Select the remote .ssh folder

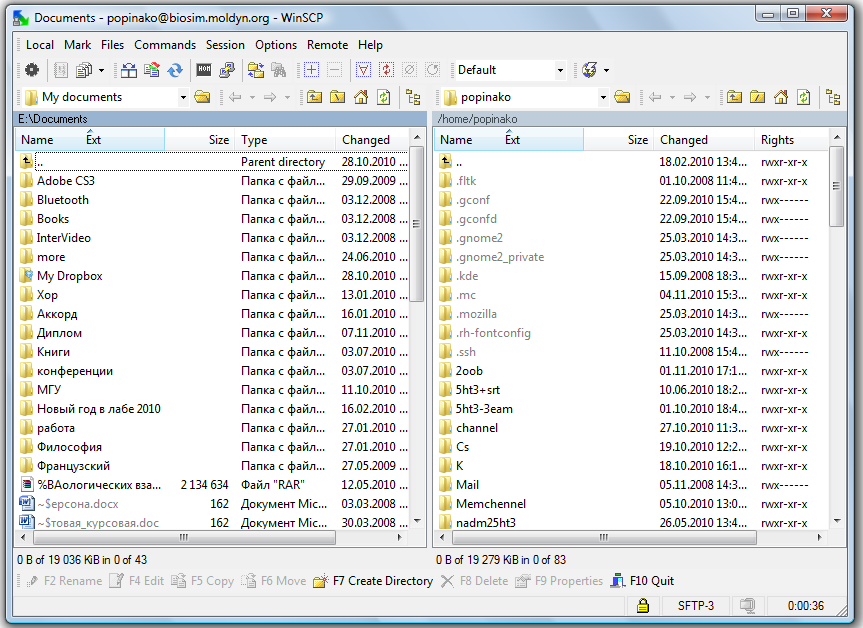click(457, 352)
